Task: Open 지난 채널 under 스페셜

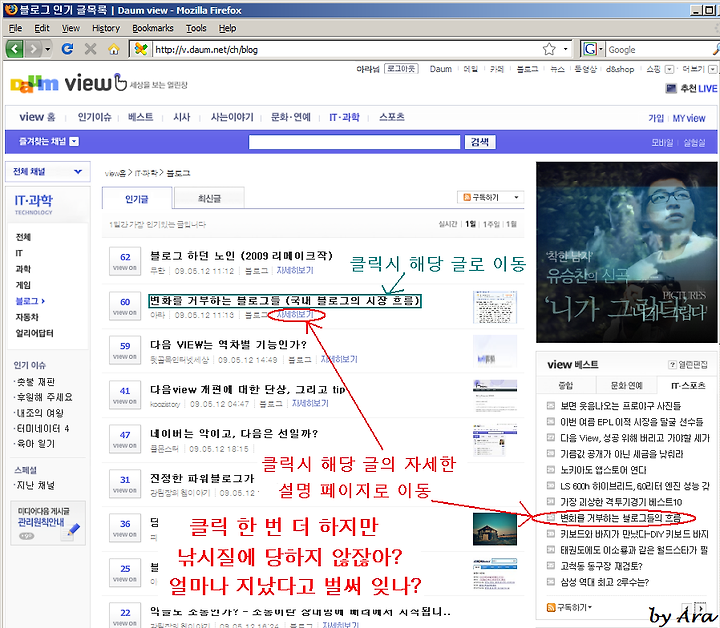Action: (34, 486)
